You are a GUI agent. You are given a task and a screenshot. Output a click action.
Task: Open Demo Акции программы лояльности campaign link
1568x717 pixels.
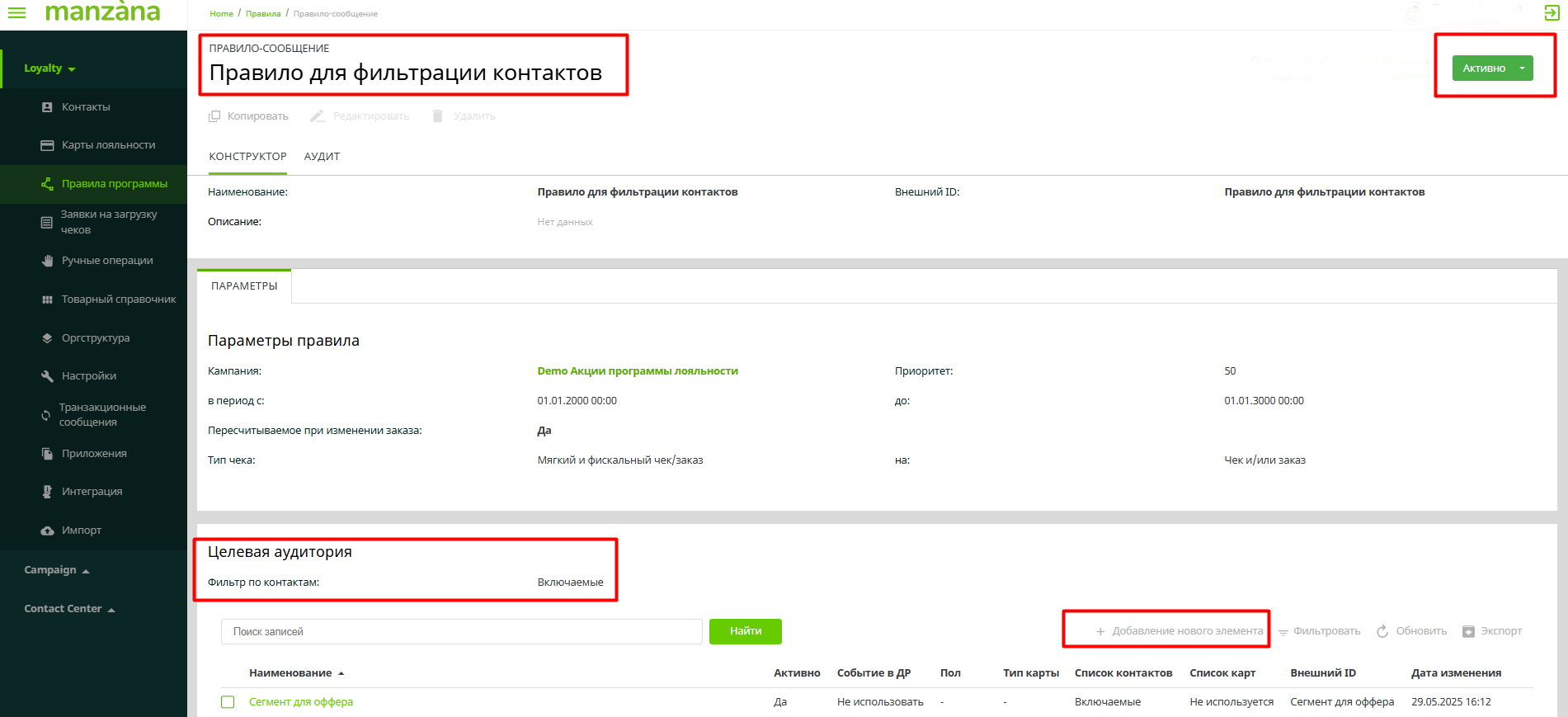638,371
